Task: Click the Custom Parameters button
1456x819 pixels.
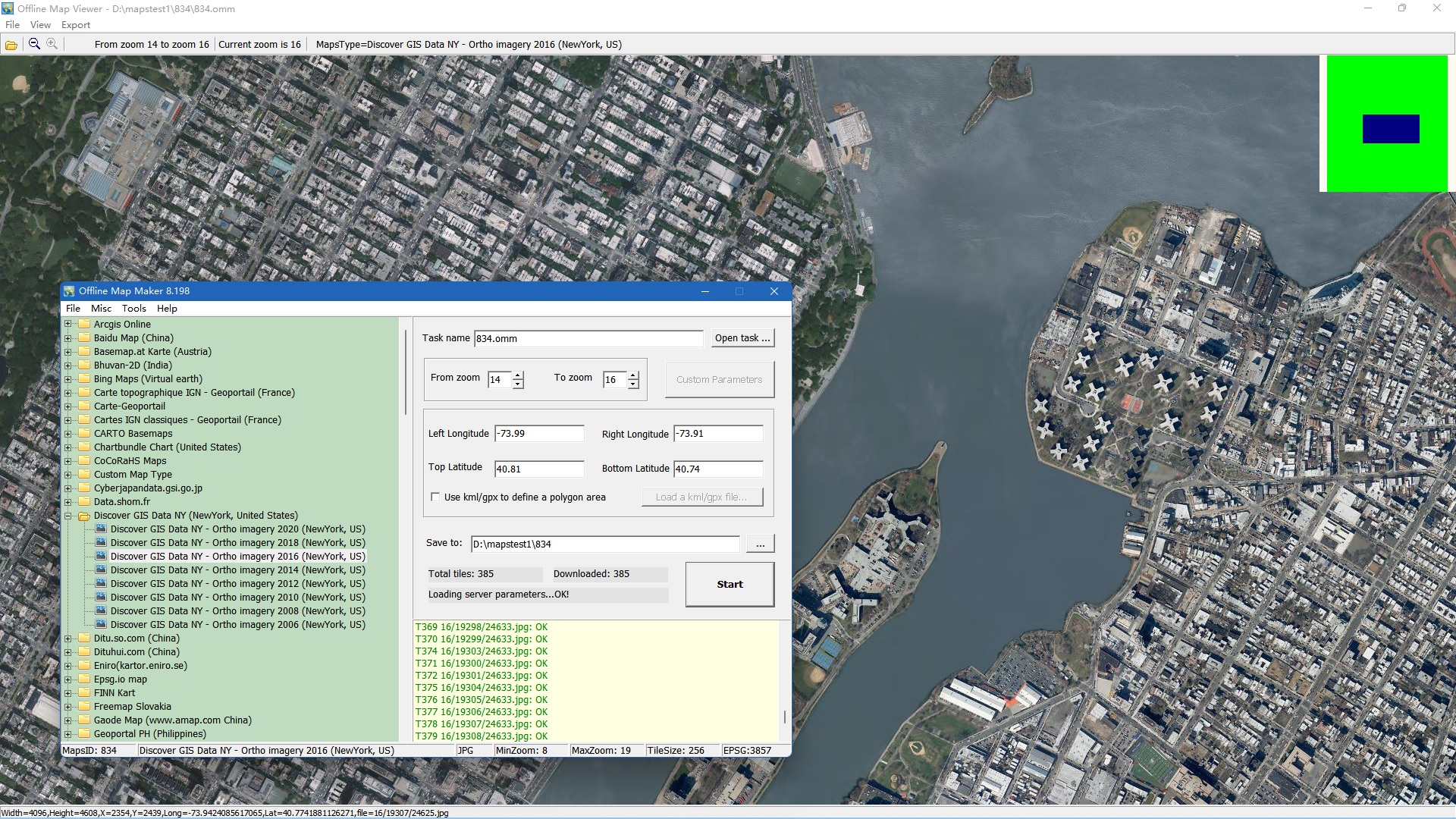Action: pos(720,380)
